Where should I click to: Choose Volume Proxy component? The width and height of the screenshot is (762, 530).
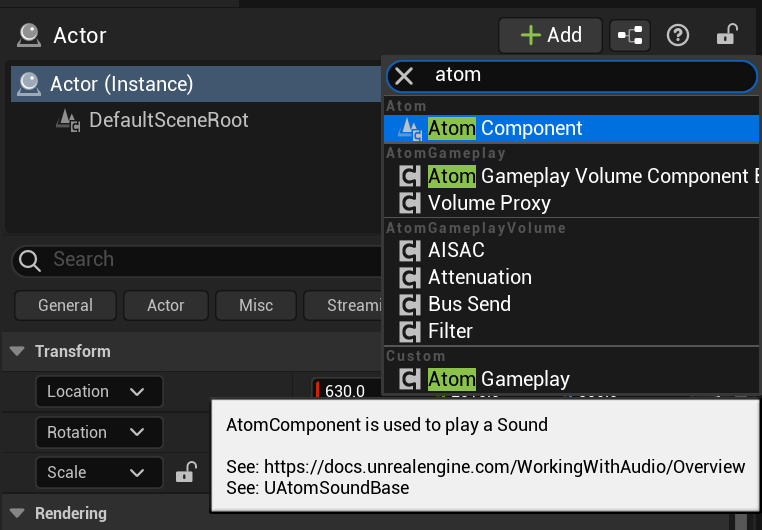pyautogui.click(x=571, y=203)
